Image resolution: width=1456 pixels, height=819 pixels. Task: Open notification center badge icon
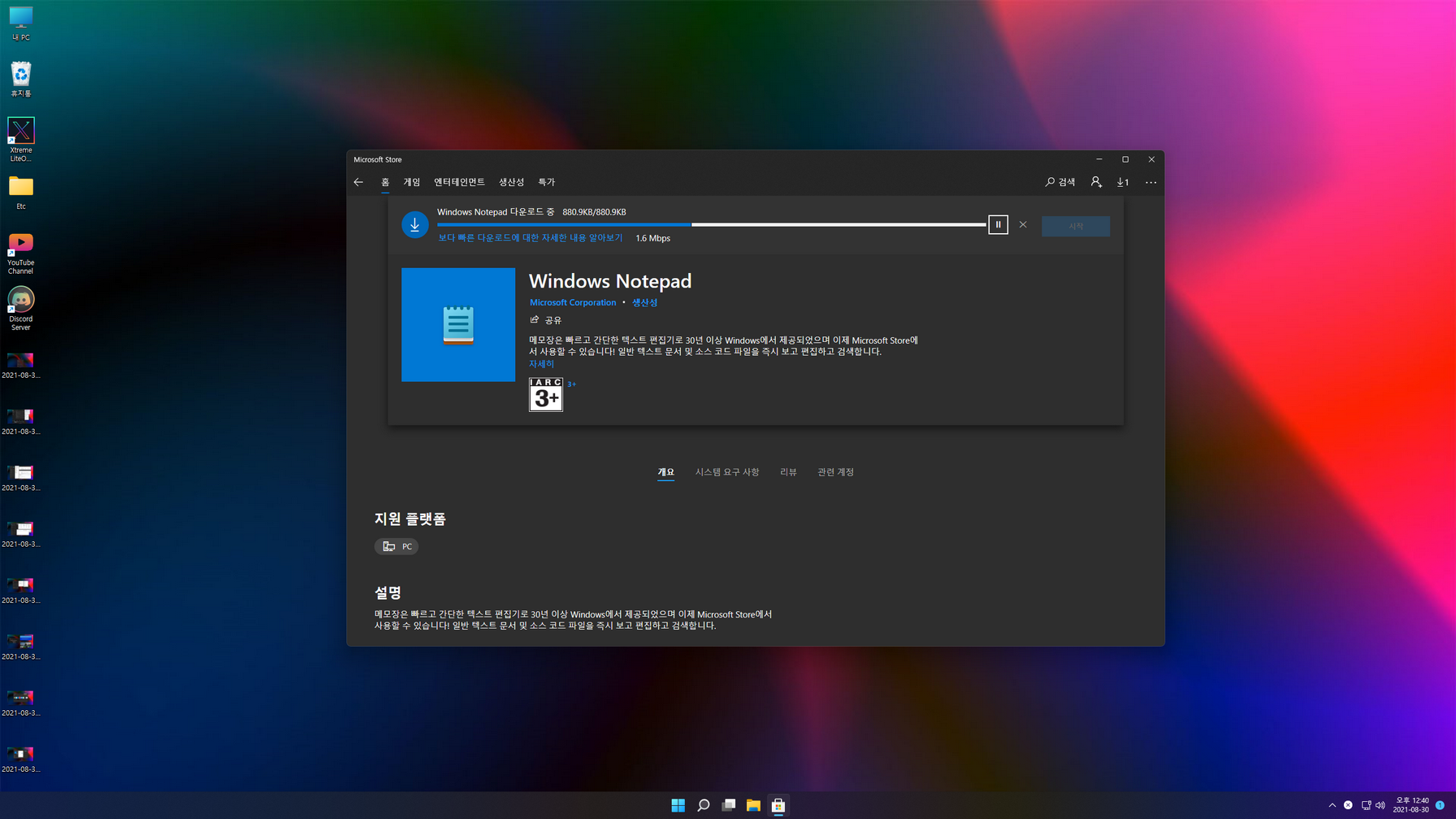click(1440, 805)
